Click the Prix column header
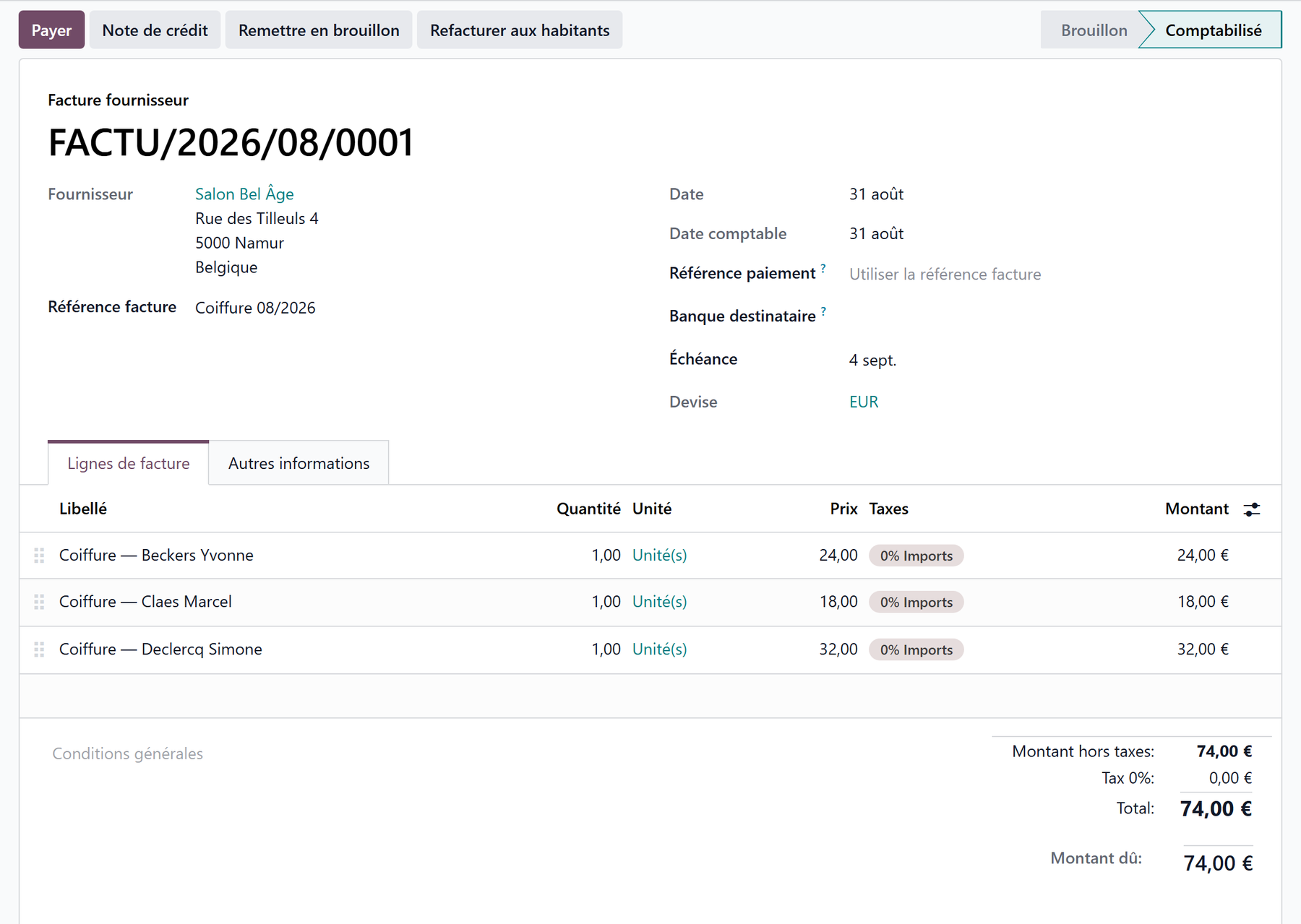This screenshot has width=1301, height=924. 843,509
